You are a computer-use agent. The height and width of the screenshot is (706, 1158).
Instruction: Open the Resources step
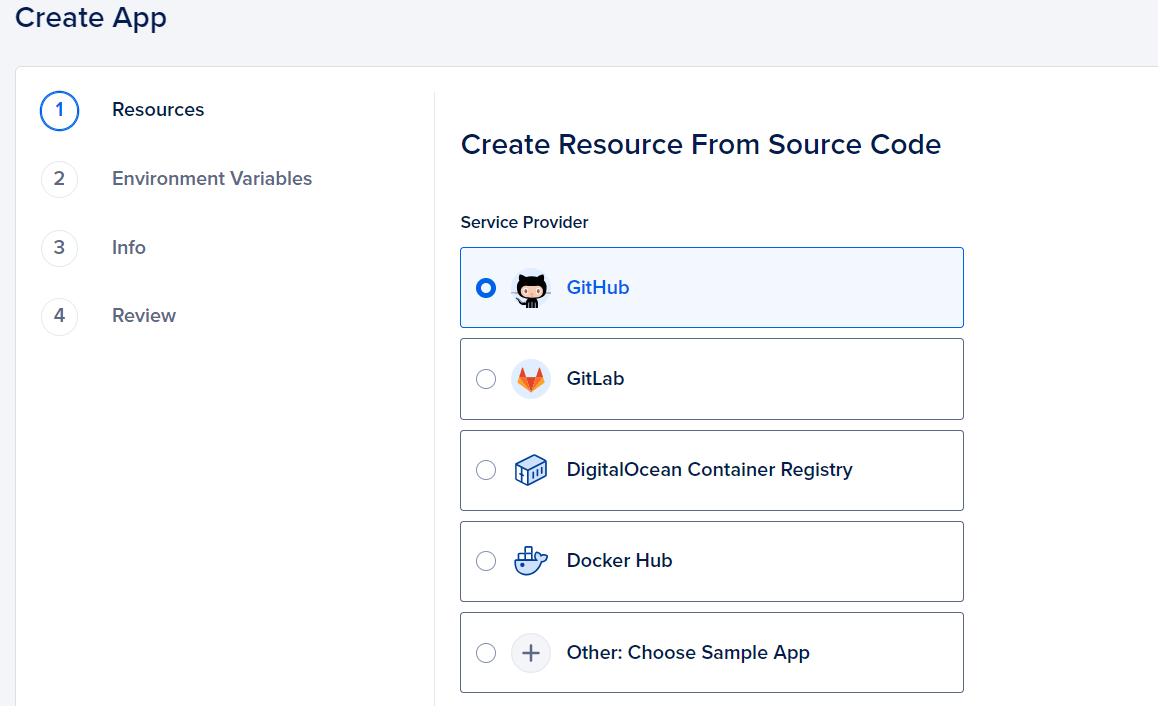click(x=158, y=110)
